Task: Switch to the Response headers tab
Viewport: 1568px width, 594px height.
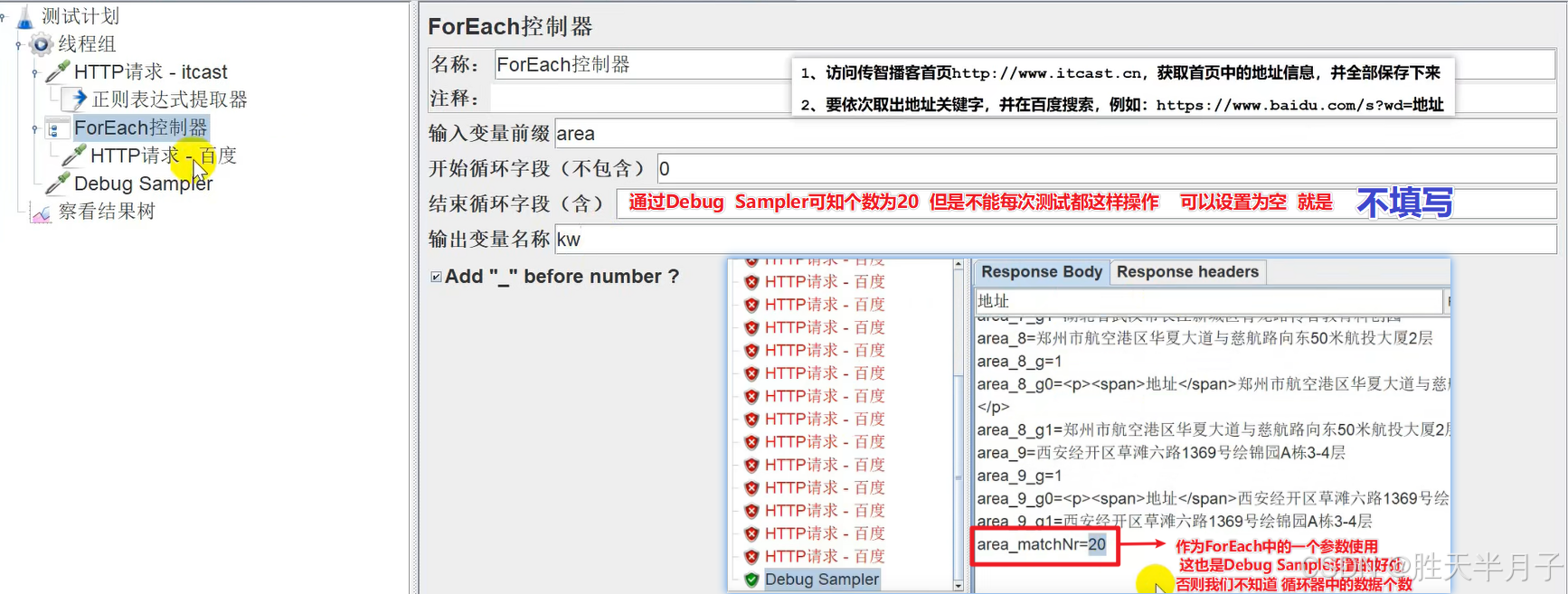Action: click(1187, 272)
